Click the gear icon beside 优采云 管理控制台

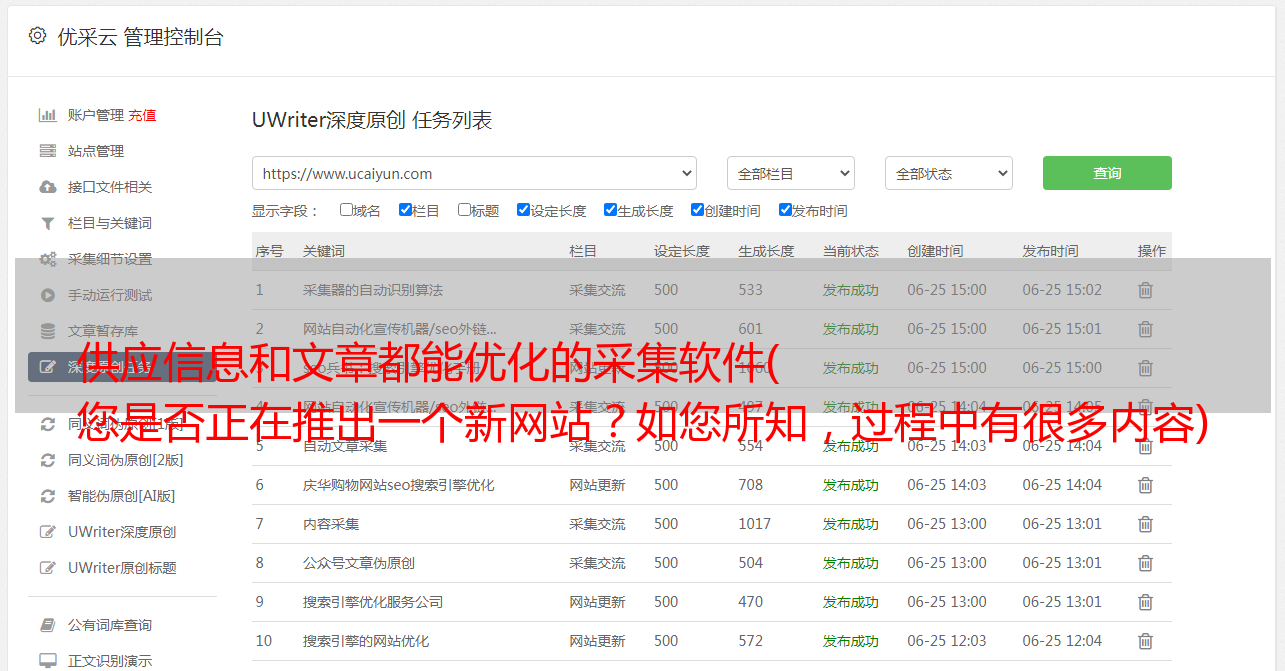pyautogui.click(x=37, y=36)
